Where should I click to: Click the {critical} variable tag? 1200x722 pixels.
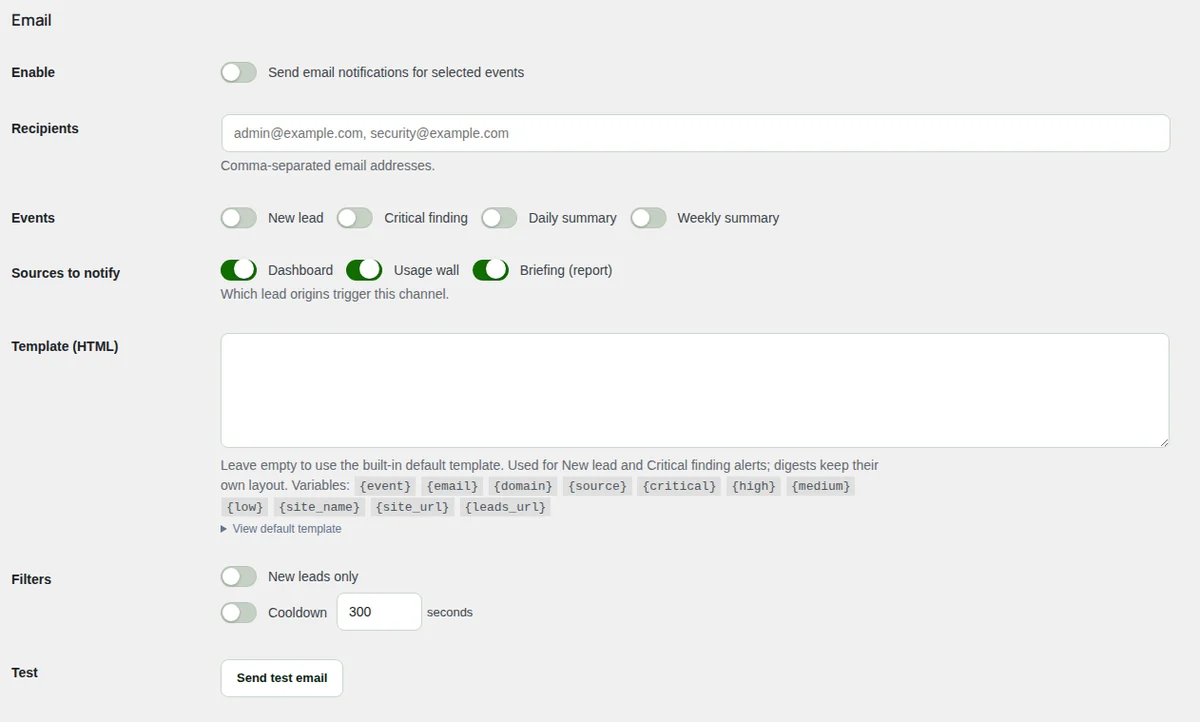tap(679, 486)
